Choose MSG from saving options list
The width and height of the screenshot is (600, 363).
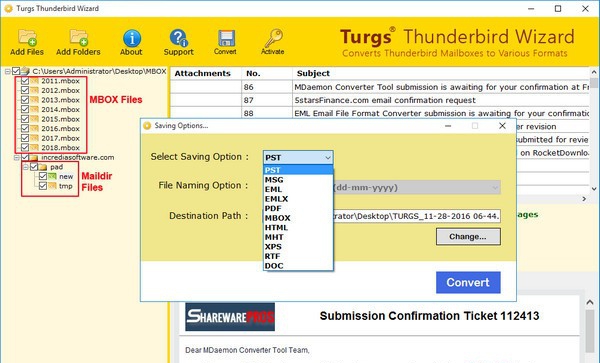click(x=298, y=179)
